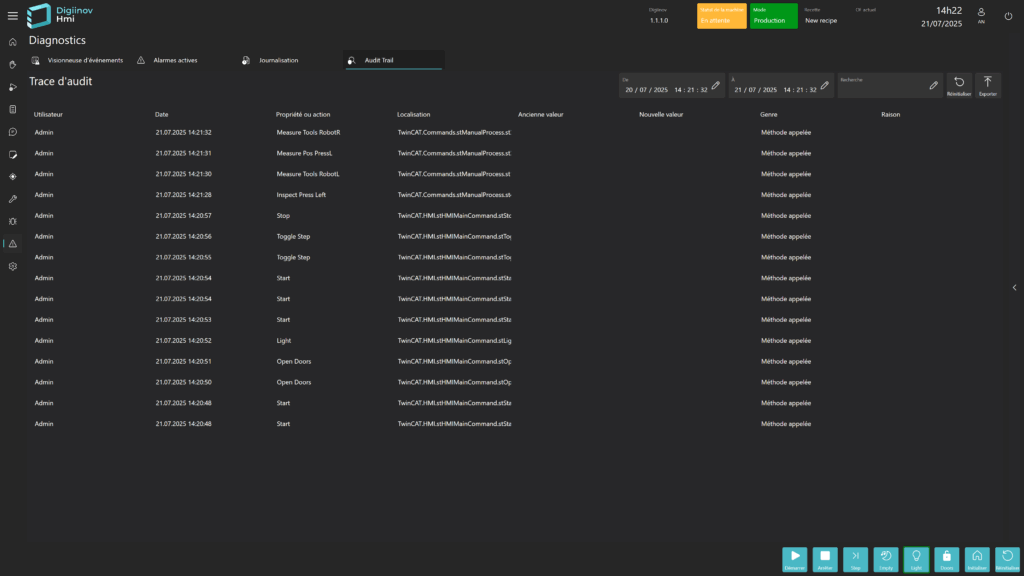1024x576 pixels.
Task: Open the settings gear in the sidebar
Action: click(12, 266)
